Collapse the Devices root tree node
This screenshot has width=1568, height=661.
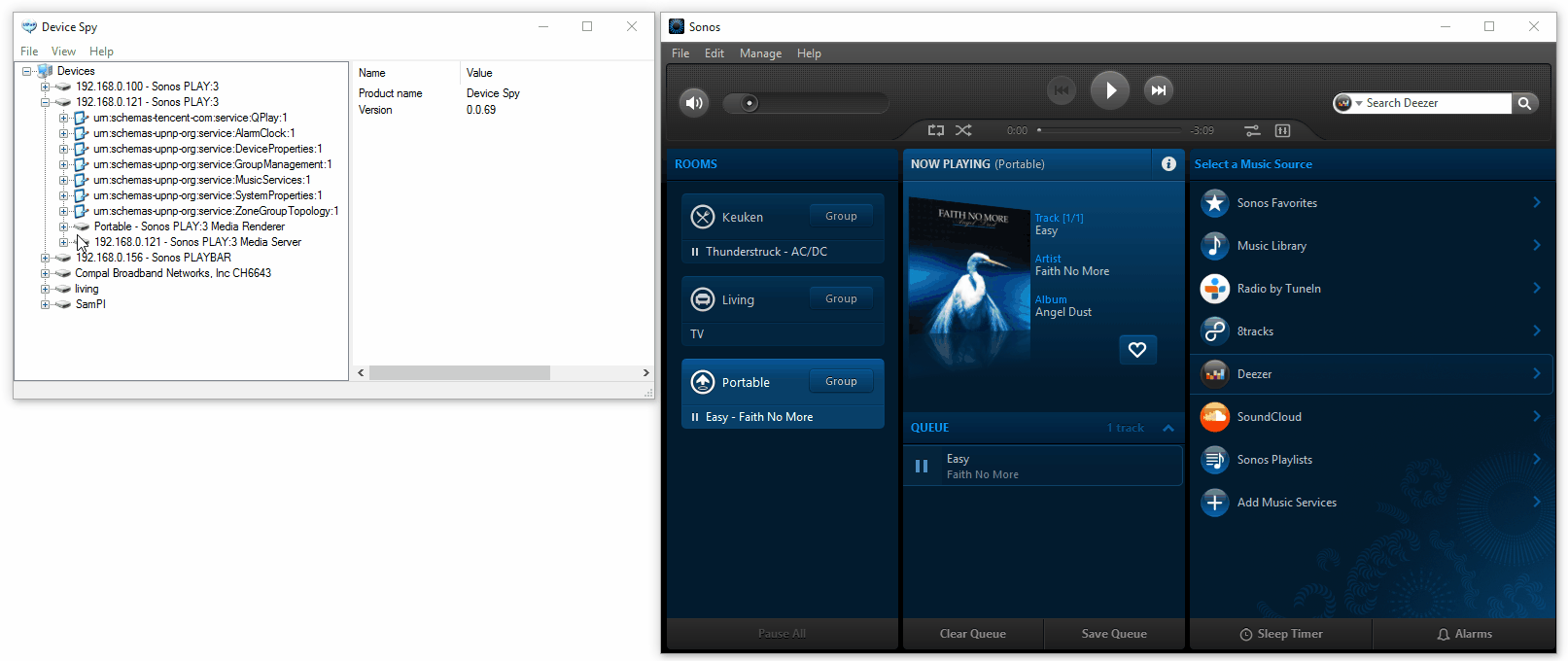point(27,71)
